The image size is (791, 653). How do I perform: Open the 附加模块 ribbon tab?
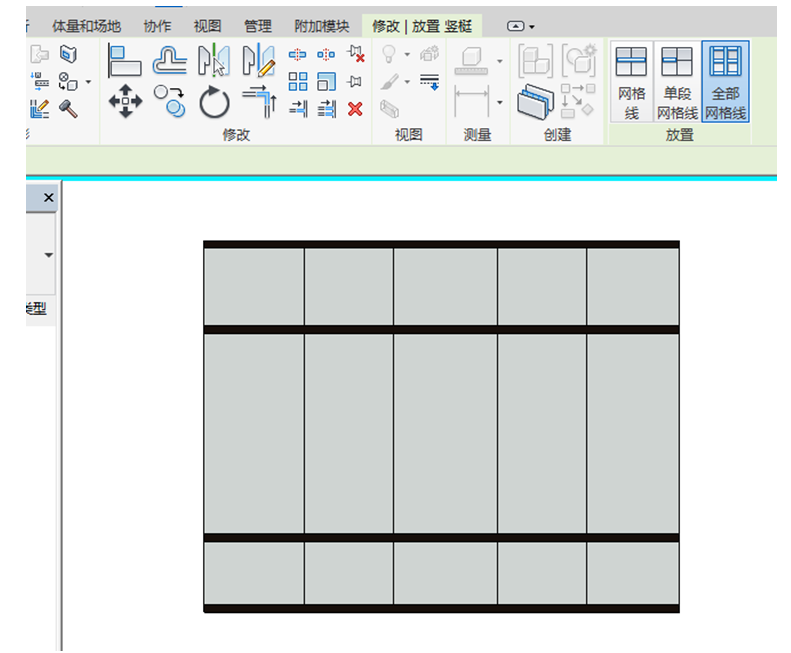pyautogui.click(x=321, y=26)
